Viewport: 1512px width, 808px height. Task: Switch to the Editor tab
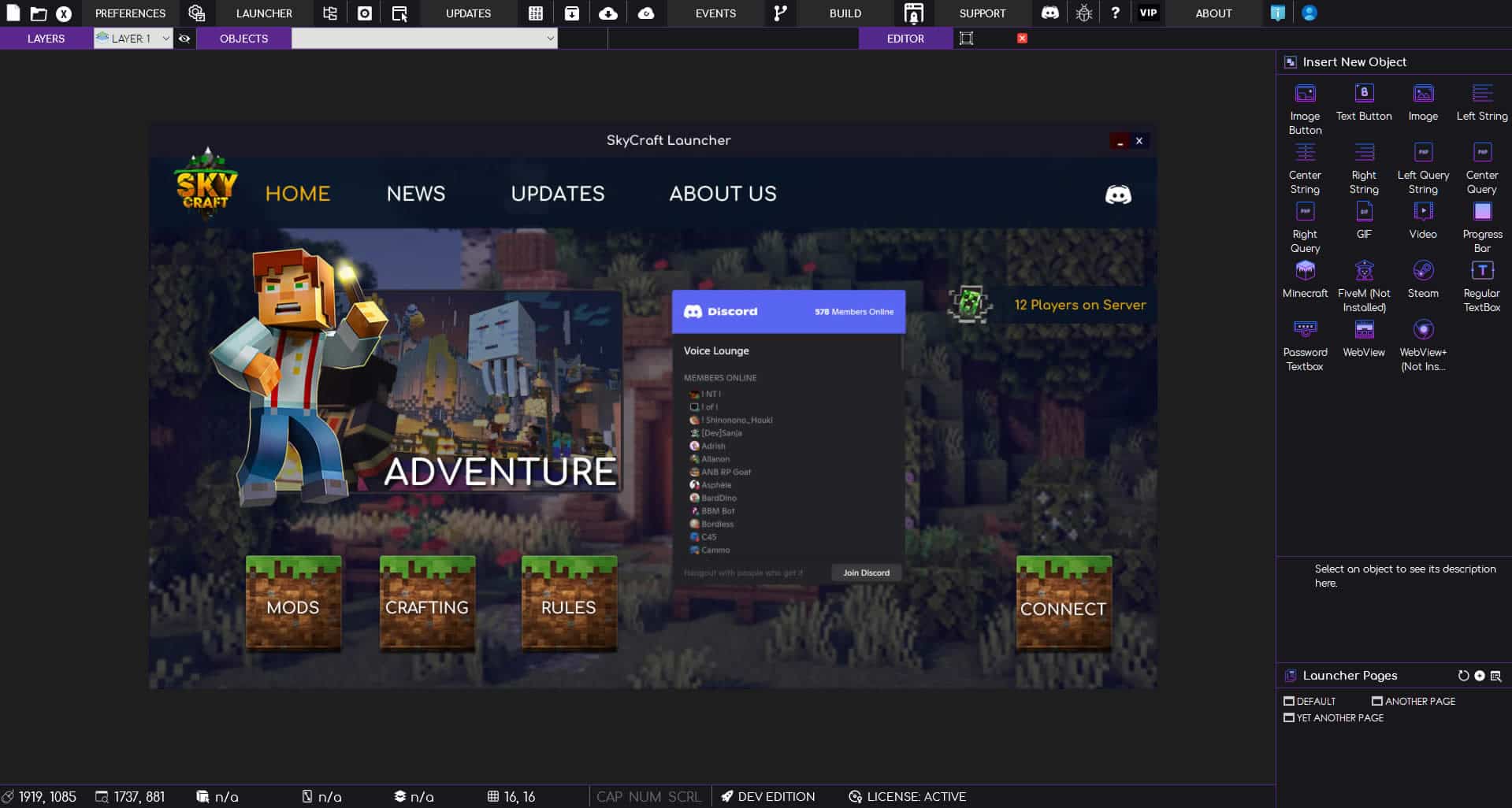[905, 38]
